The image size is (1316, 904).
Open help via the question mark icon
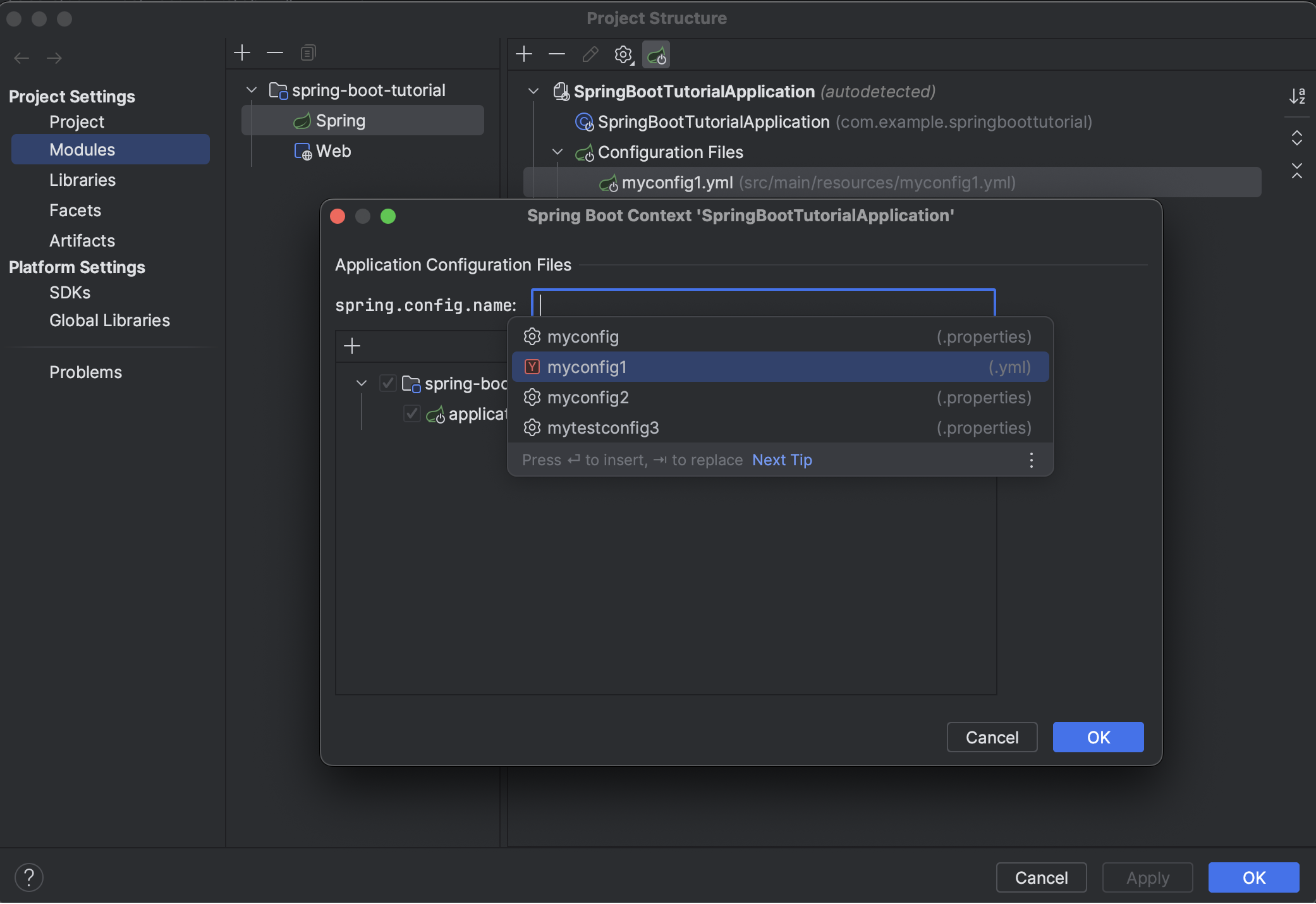(29, 877)
